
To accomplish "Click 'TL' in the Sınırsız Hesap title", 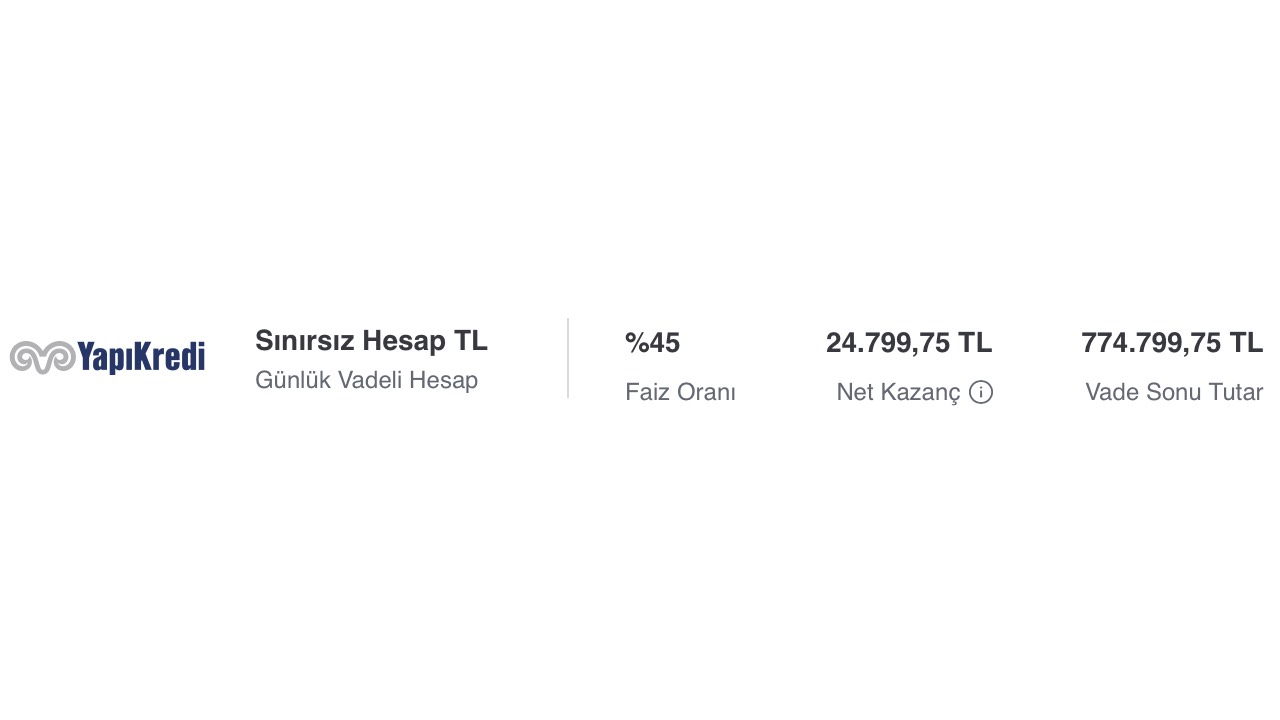I will click(471, 341).
